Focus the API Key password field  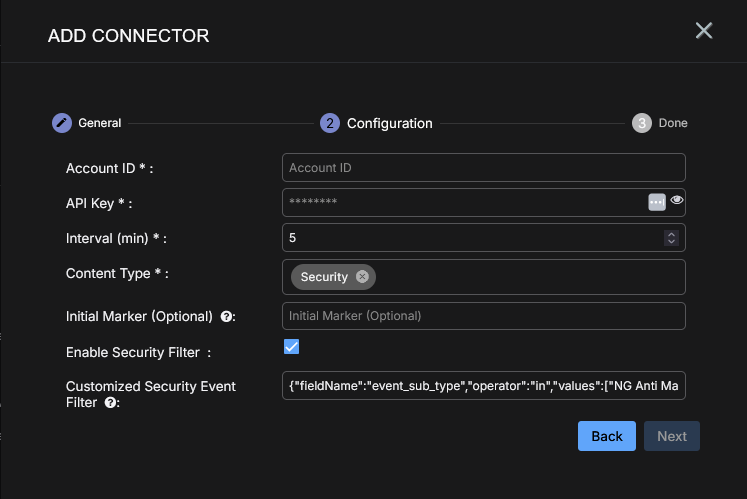(460, 203)
